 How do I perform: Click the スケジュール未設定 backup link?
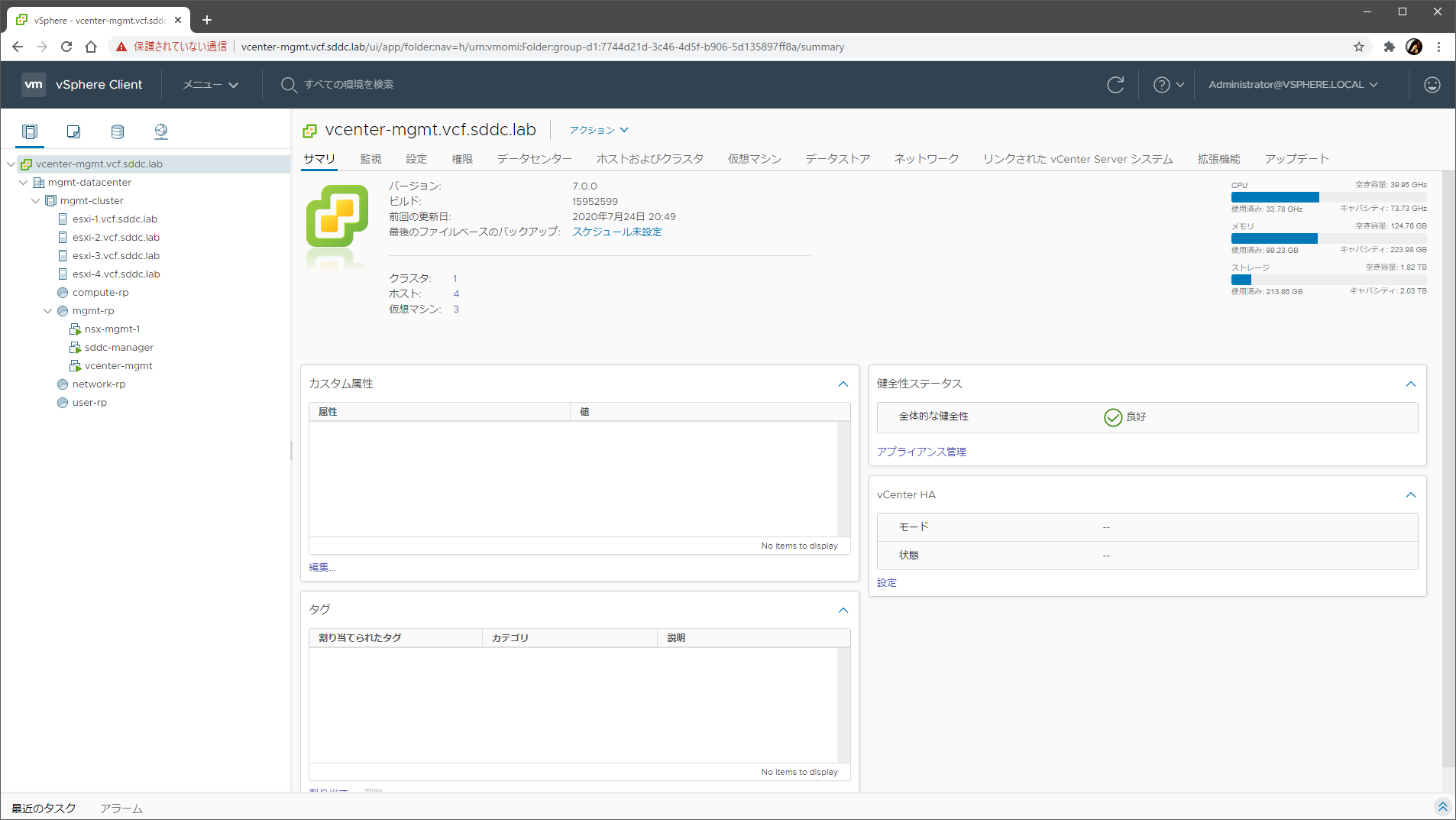616,232
